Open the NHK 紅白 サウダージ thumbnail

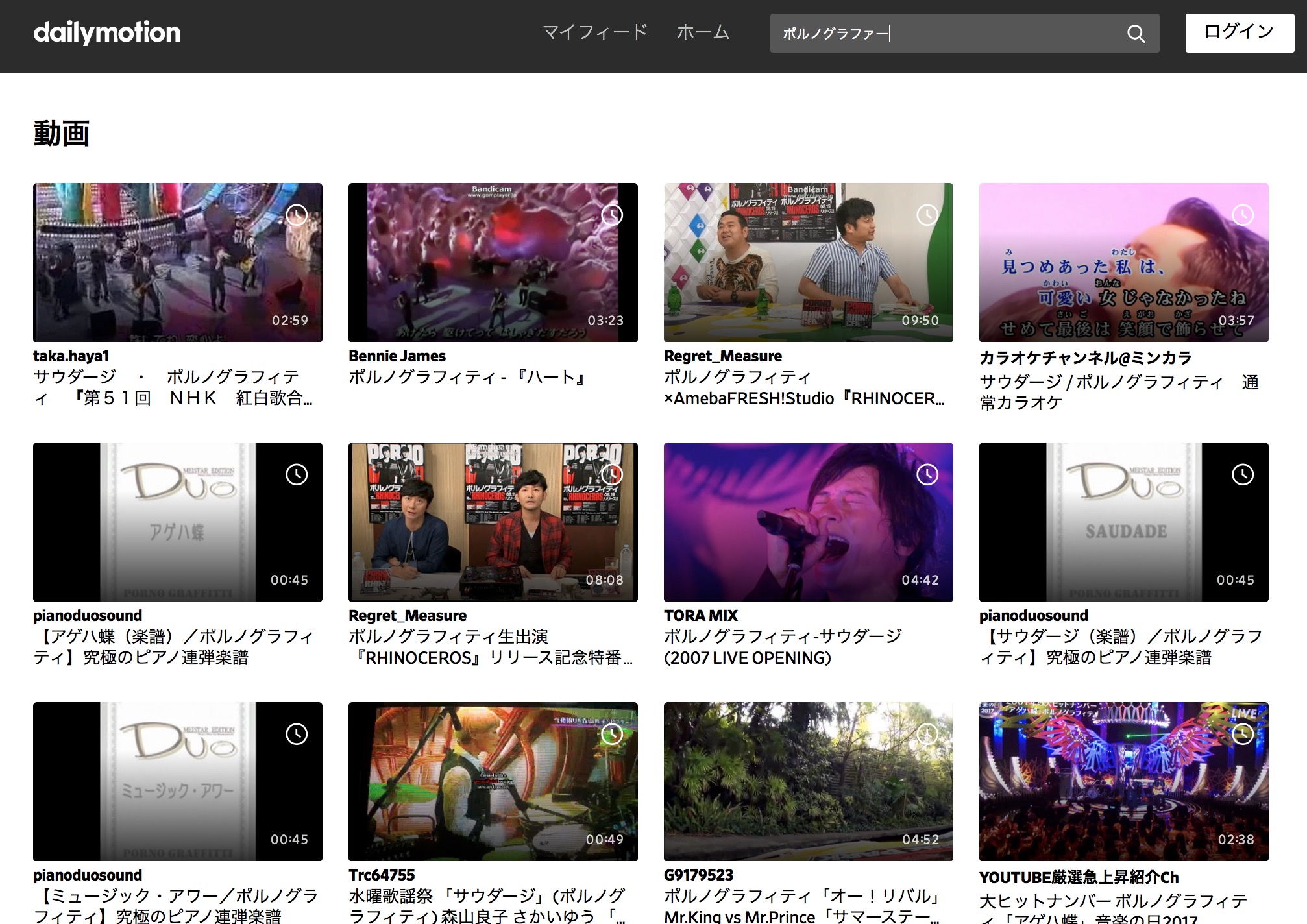click(178, 262)
